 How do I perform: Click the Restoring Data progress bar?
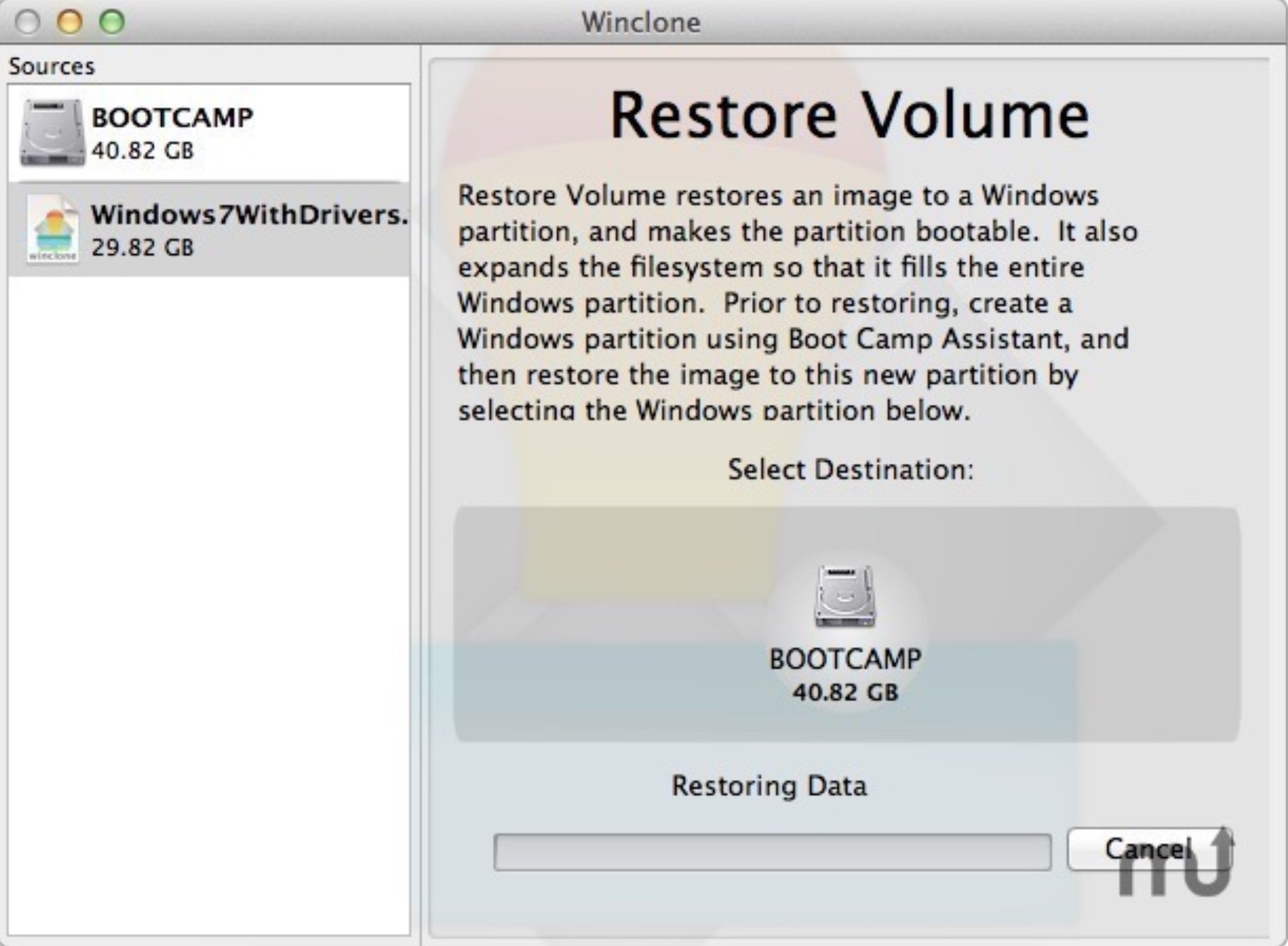coord(773,852)
